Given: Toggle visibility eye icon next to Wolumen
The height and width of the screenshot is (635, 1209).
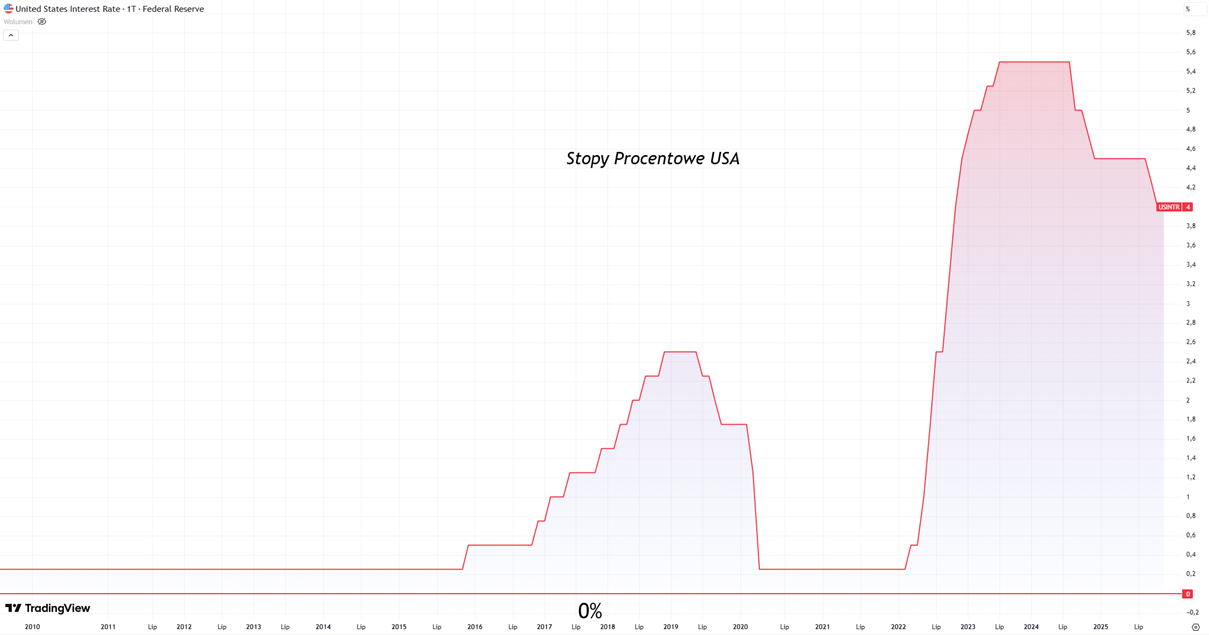Looking at the screenshot, I should click(x=42, y=22).
